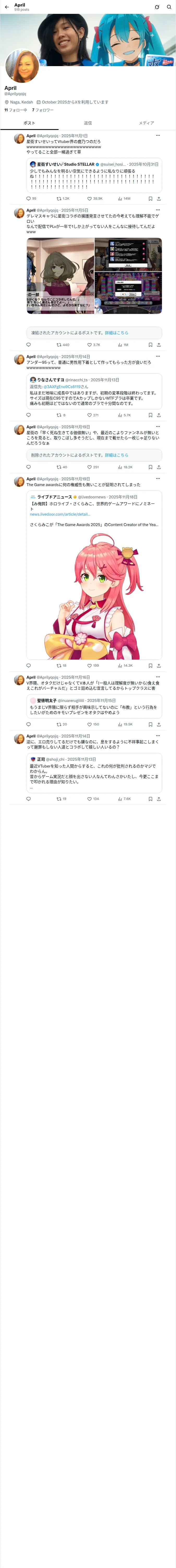Open the profile avatar photo
Viewport: 176px width, 1568px height.
point(22,66)
